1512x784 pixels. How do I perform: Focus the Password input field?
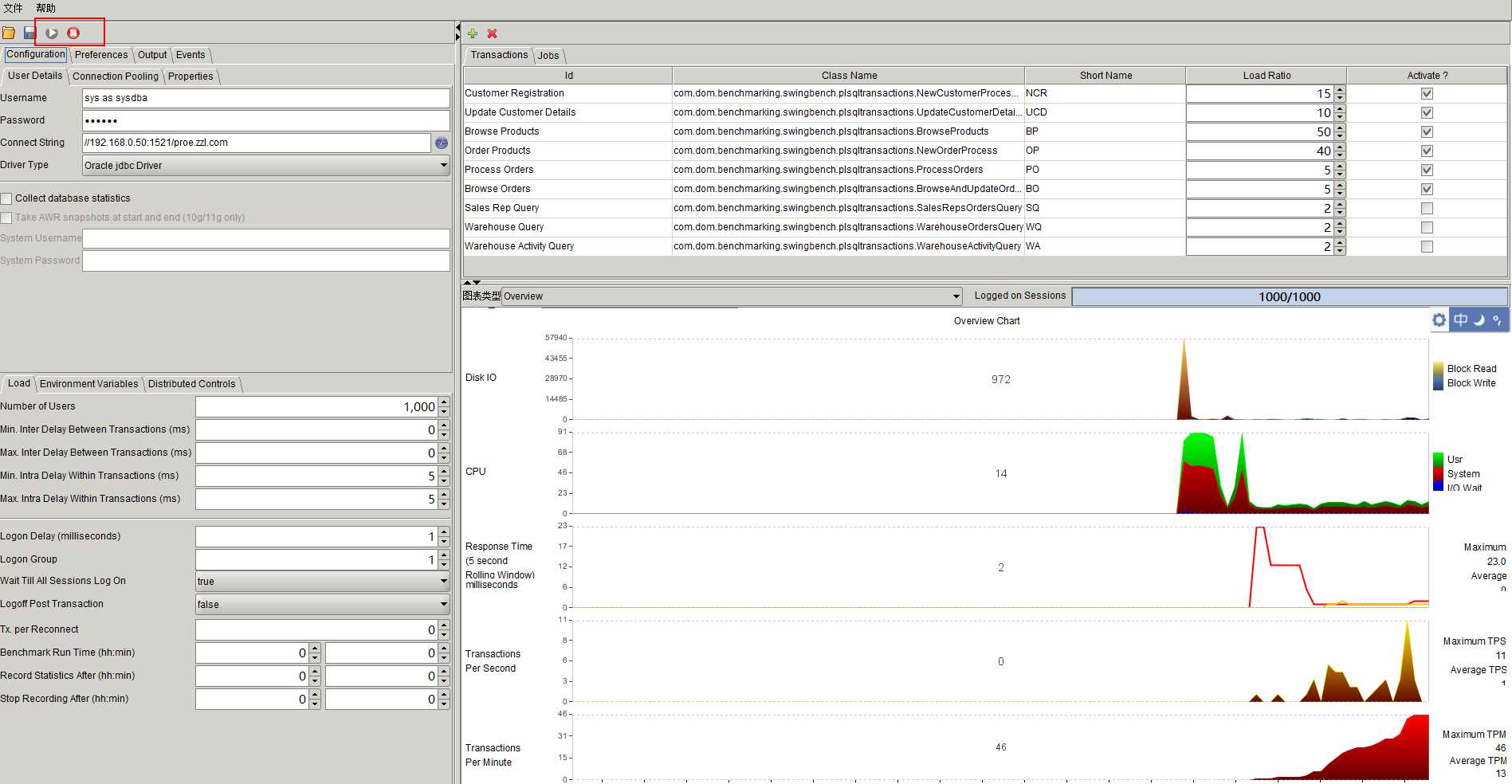pyautogui.click(x=266, y=120)
